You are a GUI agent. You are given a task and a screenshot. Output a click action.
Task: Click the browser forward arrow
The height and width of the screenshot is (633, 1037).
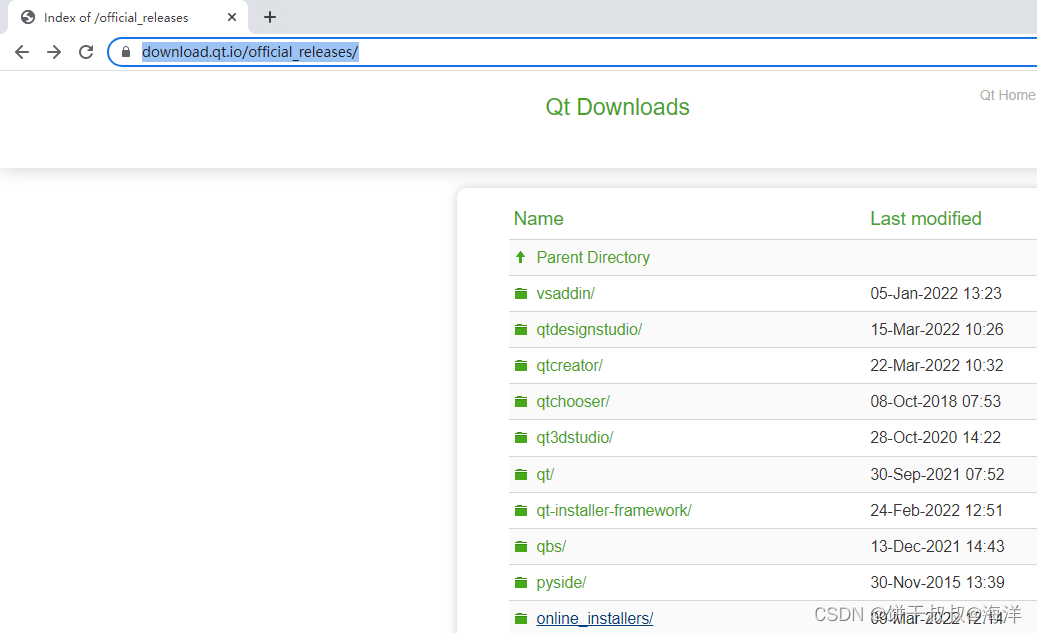(x=53, y=51)
